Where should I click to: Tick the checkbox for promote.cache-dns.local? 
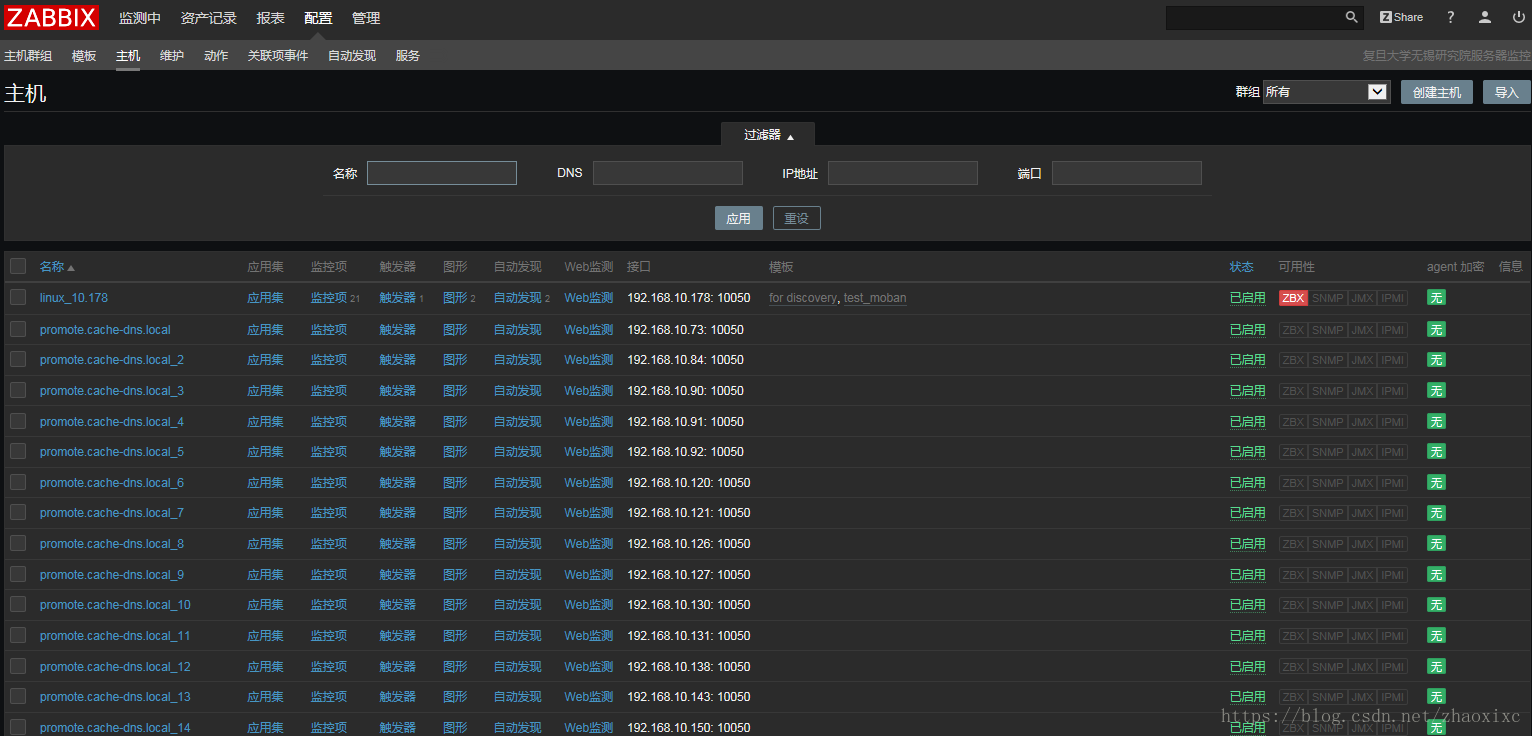tap(18, 329)
